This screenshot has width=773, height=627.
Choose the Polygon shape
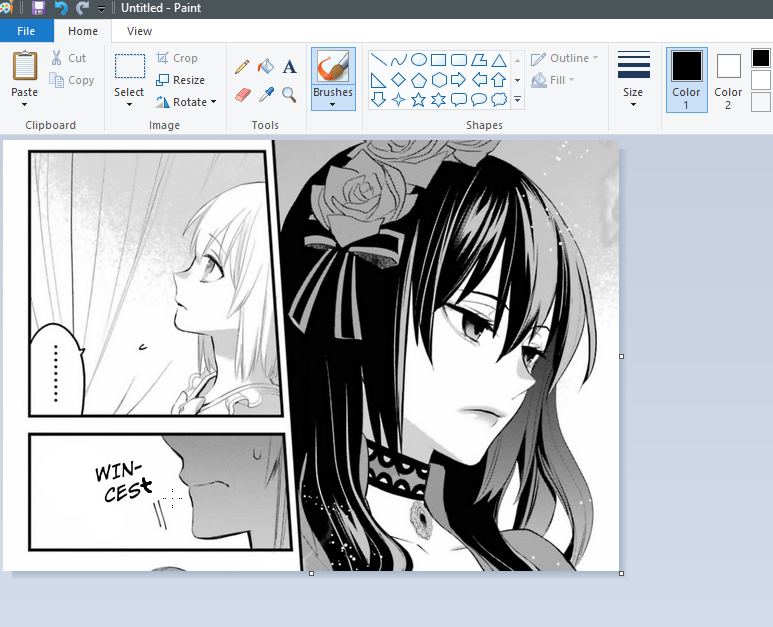coord(479,60)
